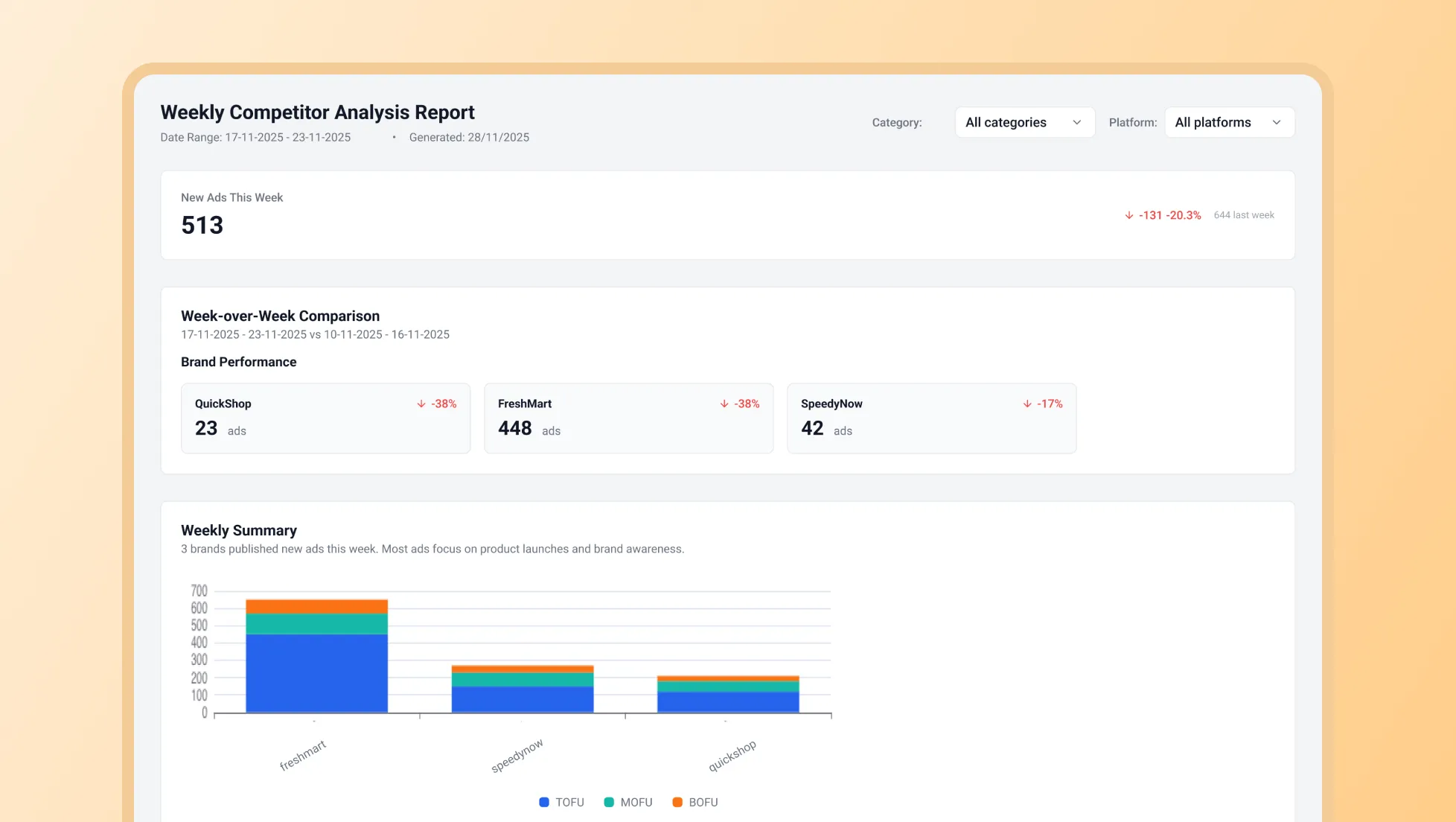Click the chevron in the Category selector
The image size is (1456, 822).
(x=1076, y=122)
